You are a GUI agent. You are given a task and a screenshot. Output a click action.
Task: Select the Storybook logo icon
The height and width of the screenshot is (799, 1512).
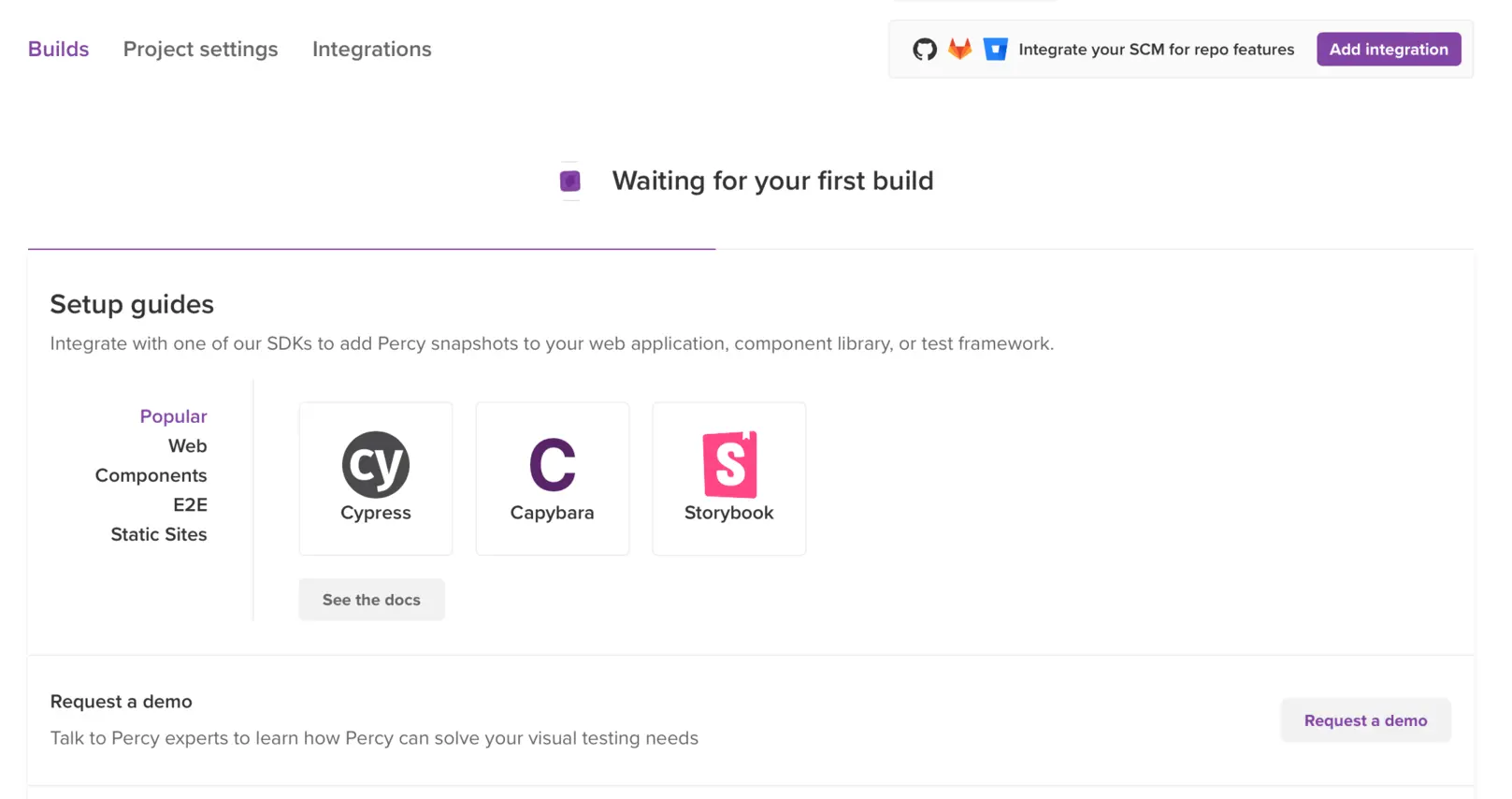[729, 464]
